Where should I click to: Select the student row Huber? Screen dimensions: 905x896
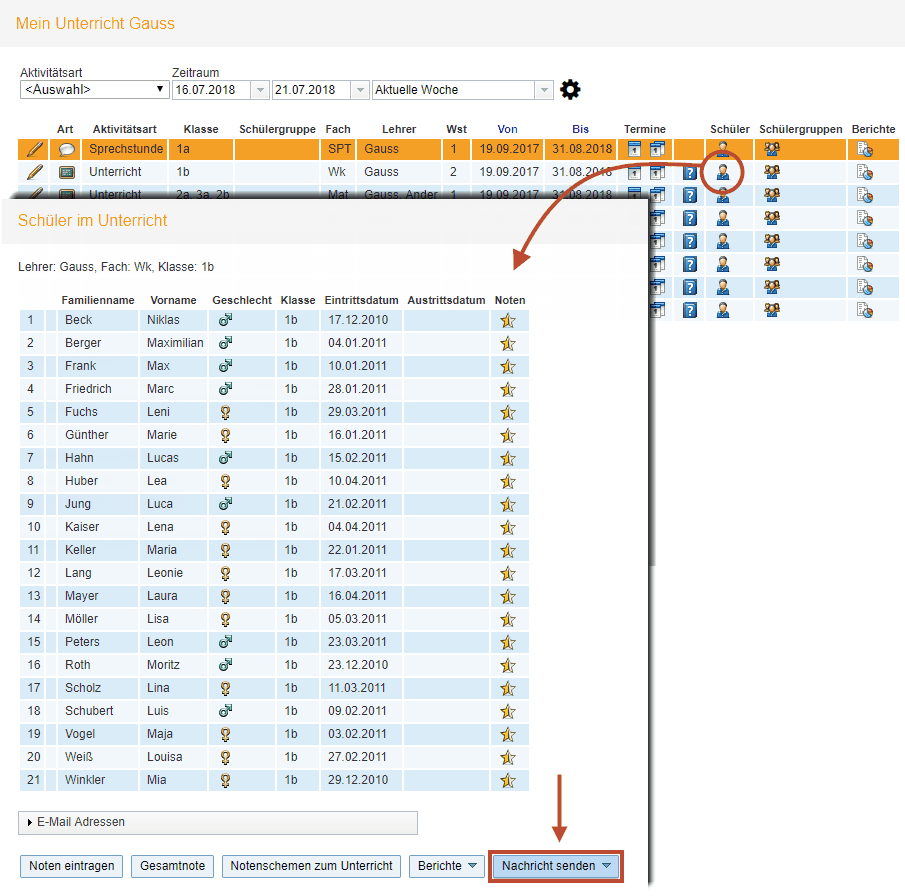(x=274, y=481)
